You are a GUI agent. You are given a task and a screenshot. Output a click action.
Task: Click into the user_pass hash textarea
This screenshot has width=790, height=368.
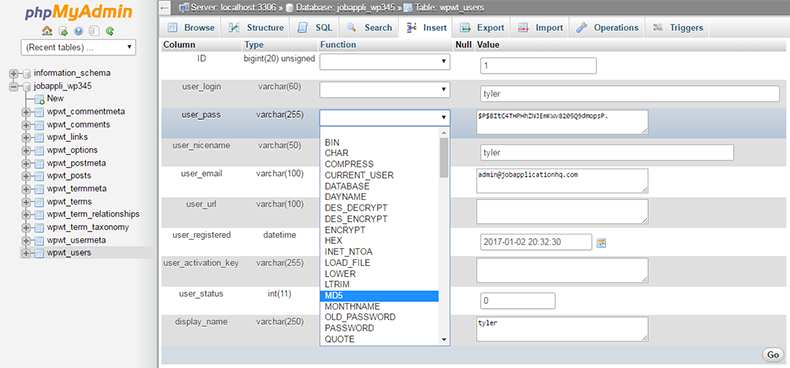(562, 122)
